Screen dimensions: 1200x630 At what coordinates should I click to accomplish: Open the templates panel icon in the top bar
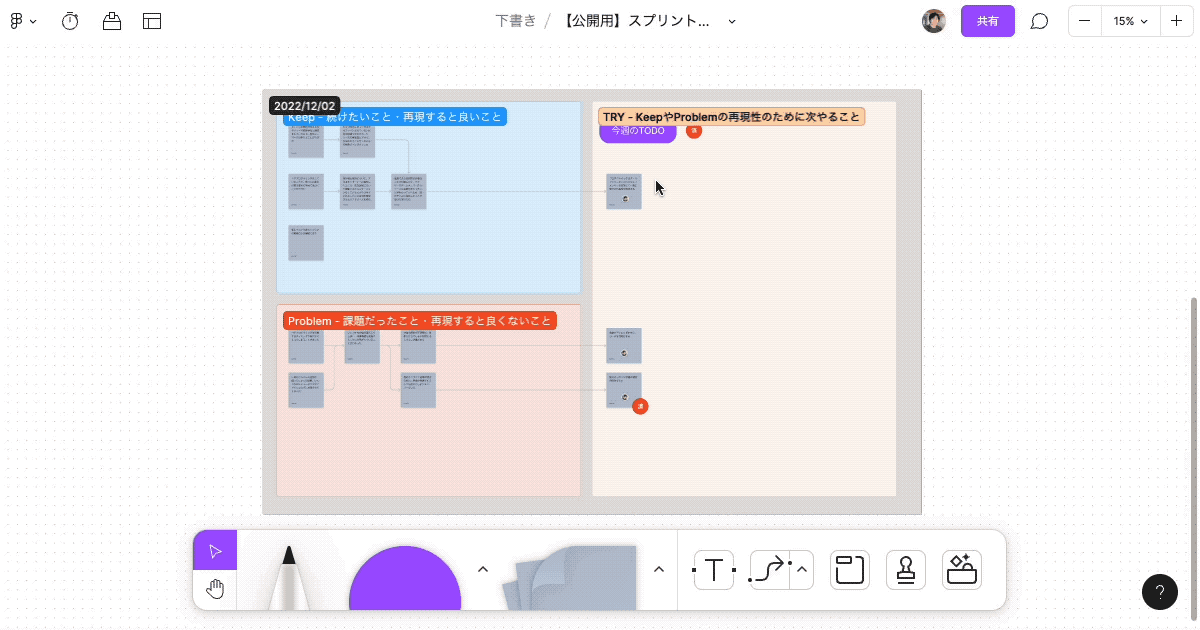(152, 21)
